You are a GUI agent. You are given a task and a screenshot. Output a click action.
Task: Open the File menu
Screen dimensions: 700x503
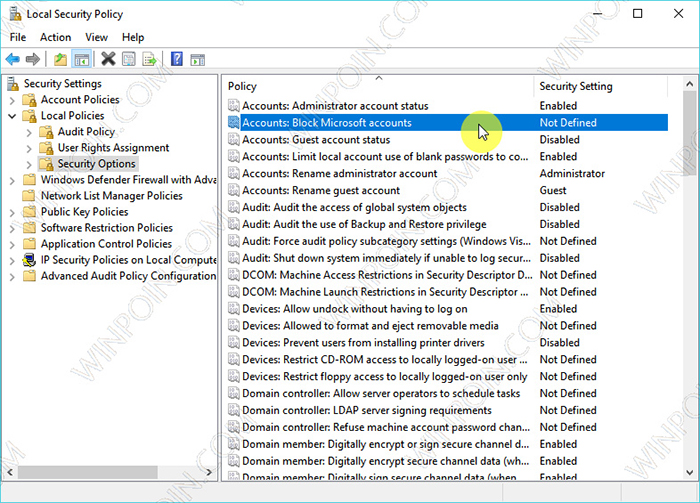tap(18, 37)
